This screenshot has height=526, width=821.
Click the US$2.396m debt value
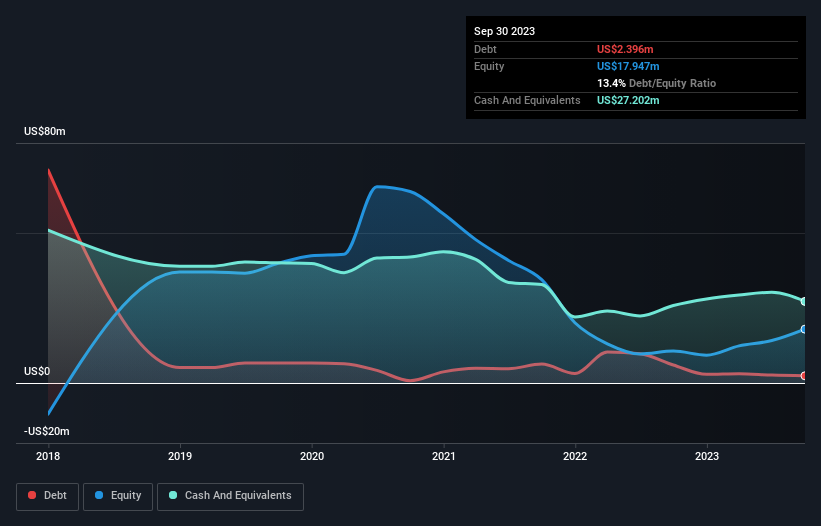point(625,49)
